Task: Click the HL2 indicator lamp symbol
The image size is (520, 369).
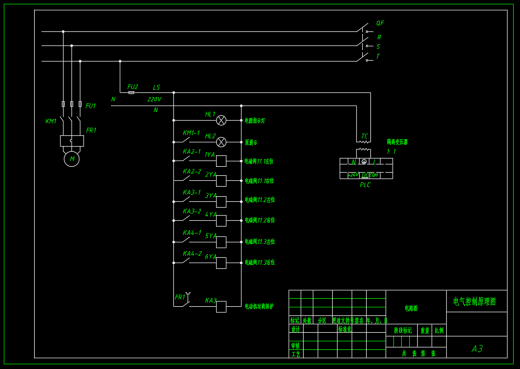Action: tap(221, 142)
